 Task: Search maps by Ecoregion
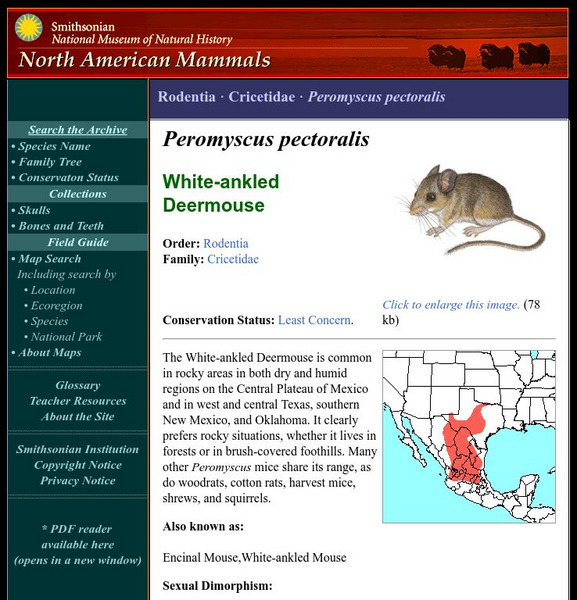(57, 306)
